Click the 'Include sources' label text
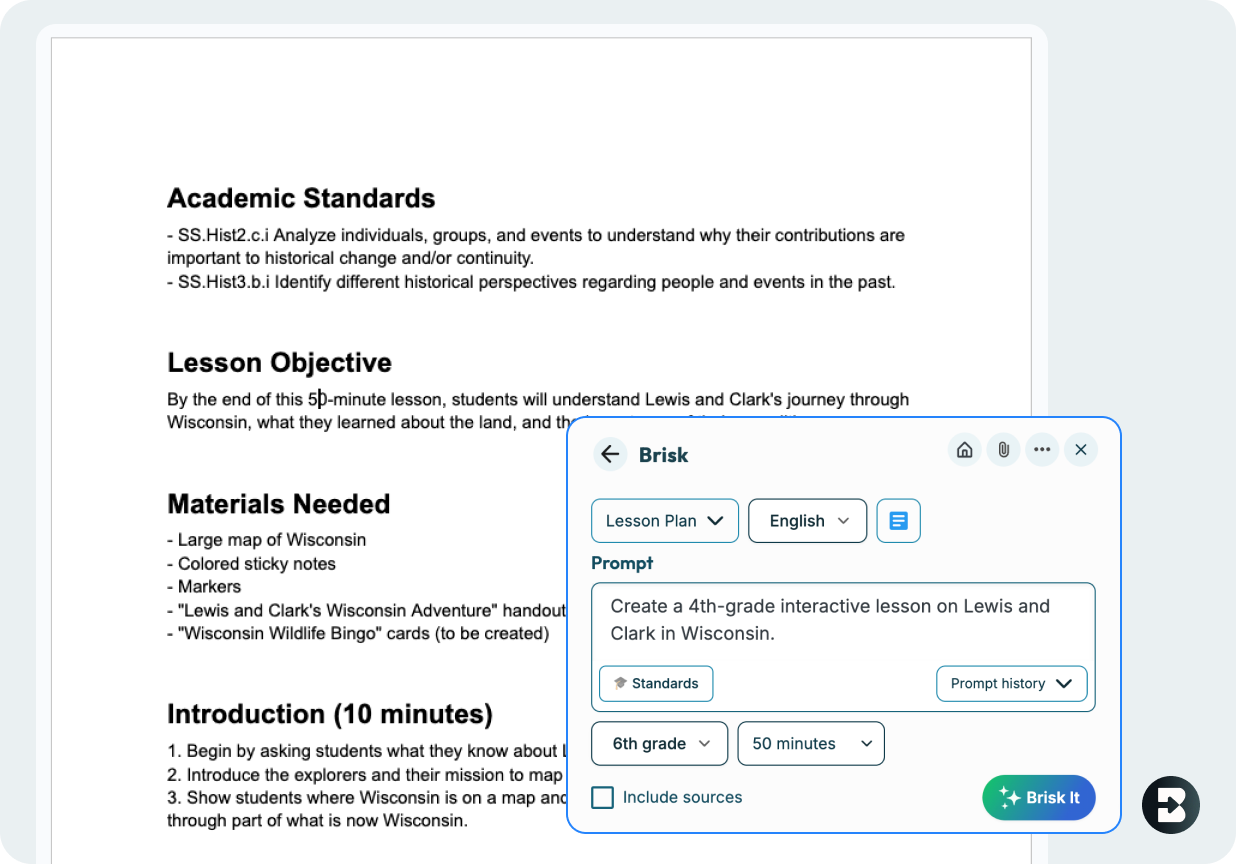Screen dimensions: 1236x864 tap(682, 797)
